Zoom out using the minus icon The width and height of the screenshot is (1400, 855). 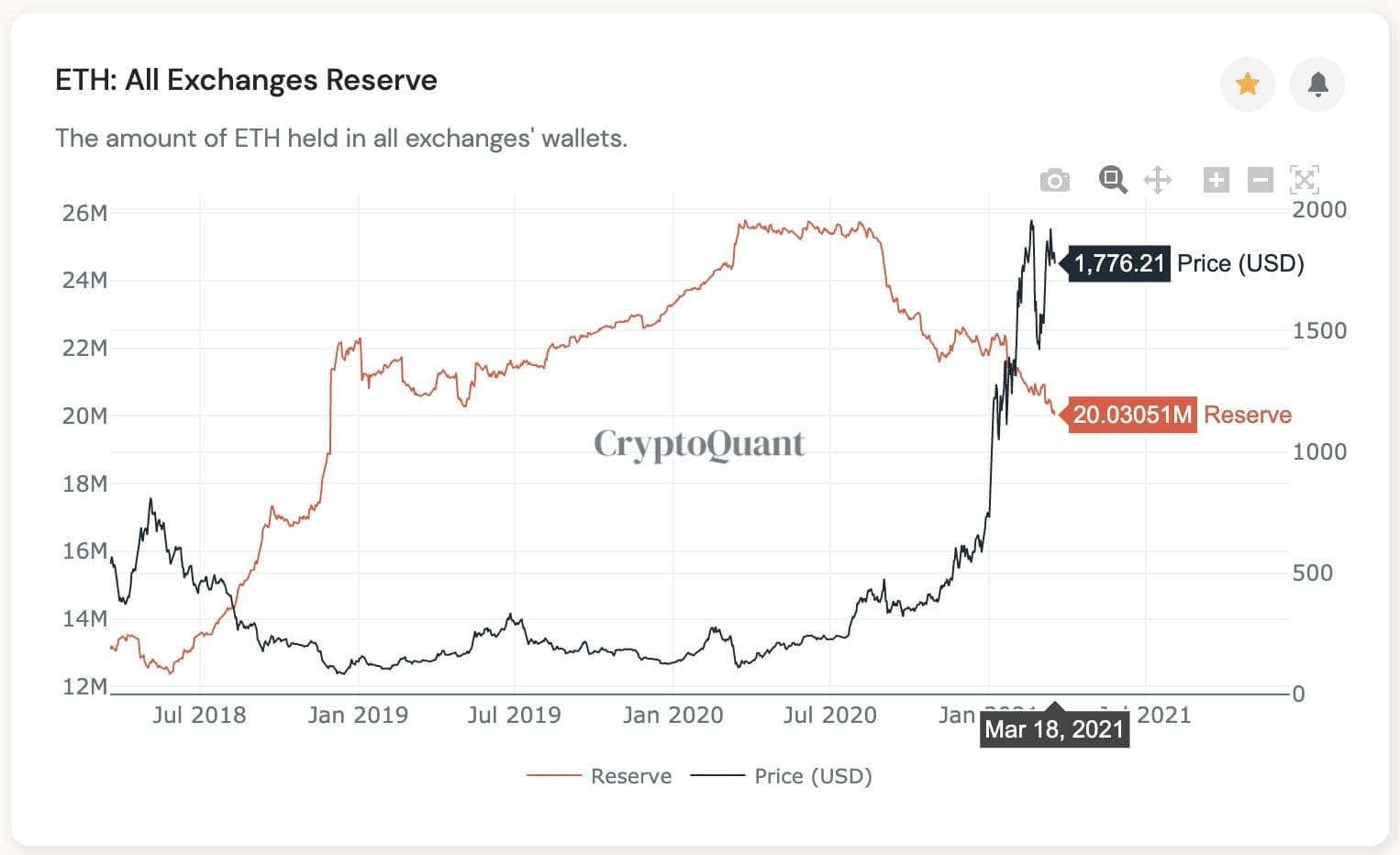point(1260,179)
